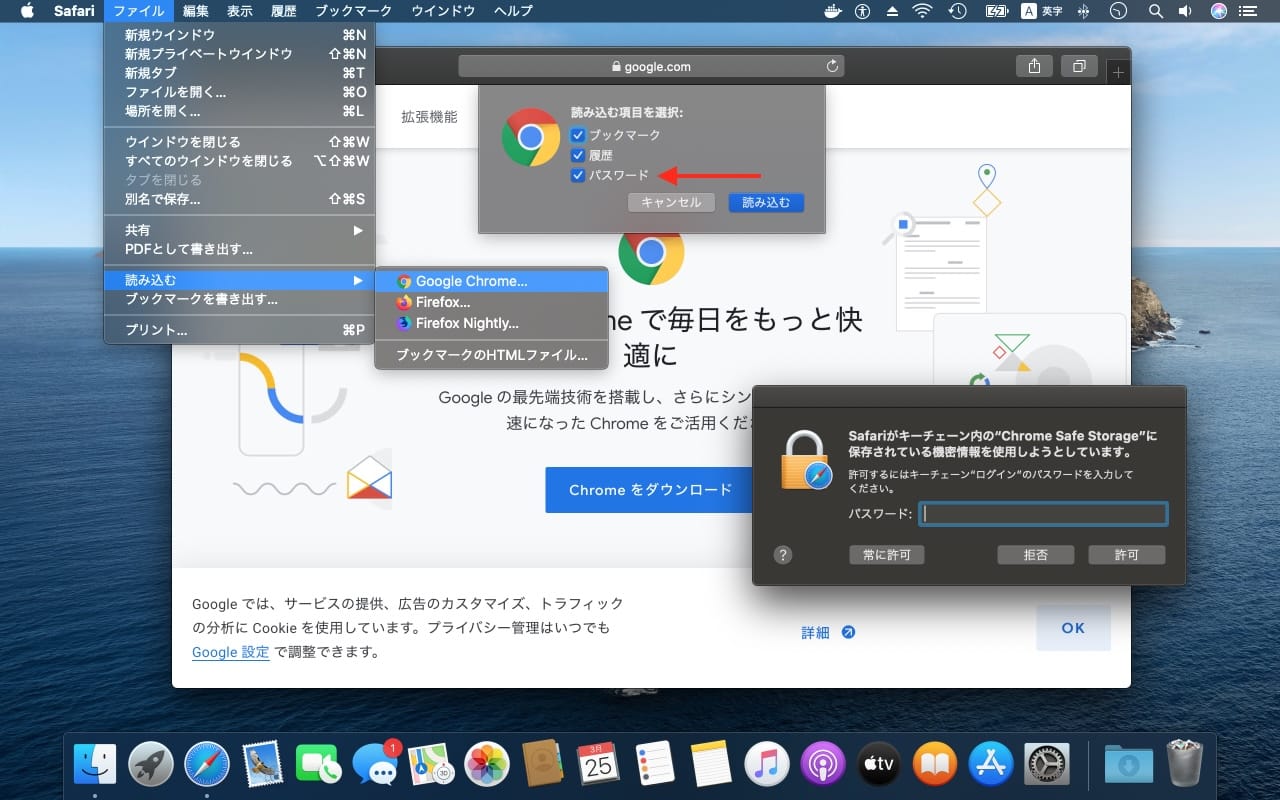Show Safari tab overview
This screenshot has height=800, width=1280.
(1079, 66)
